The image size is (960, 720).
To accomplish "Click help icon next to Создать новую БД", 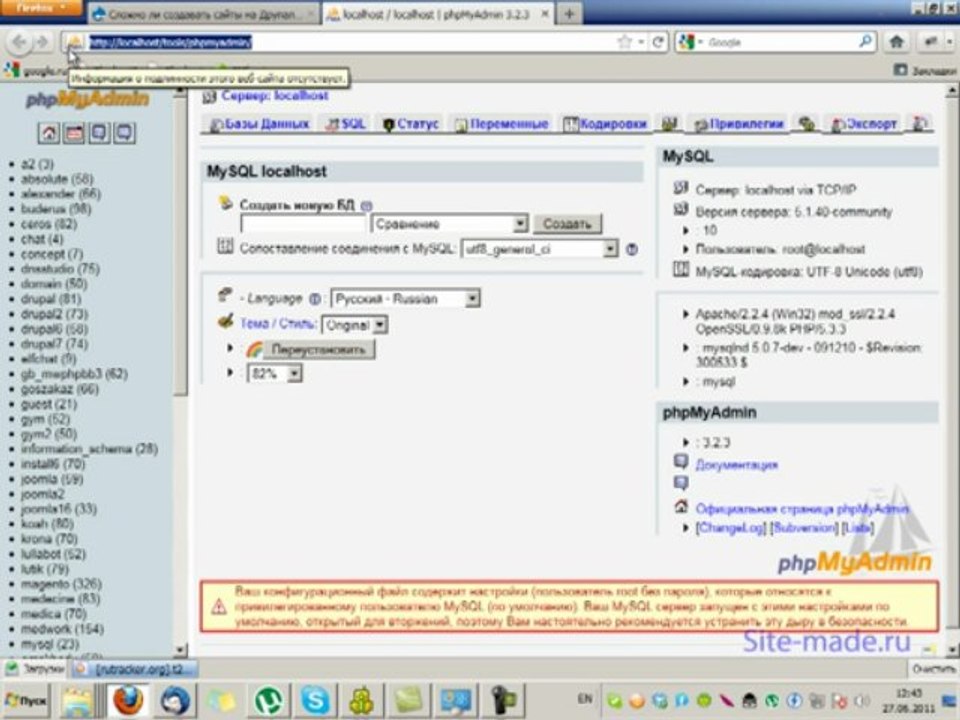I will coord(366,206).
